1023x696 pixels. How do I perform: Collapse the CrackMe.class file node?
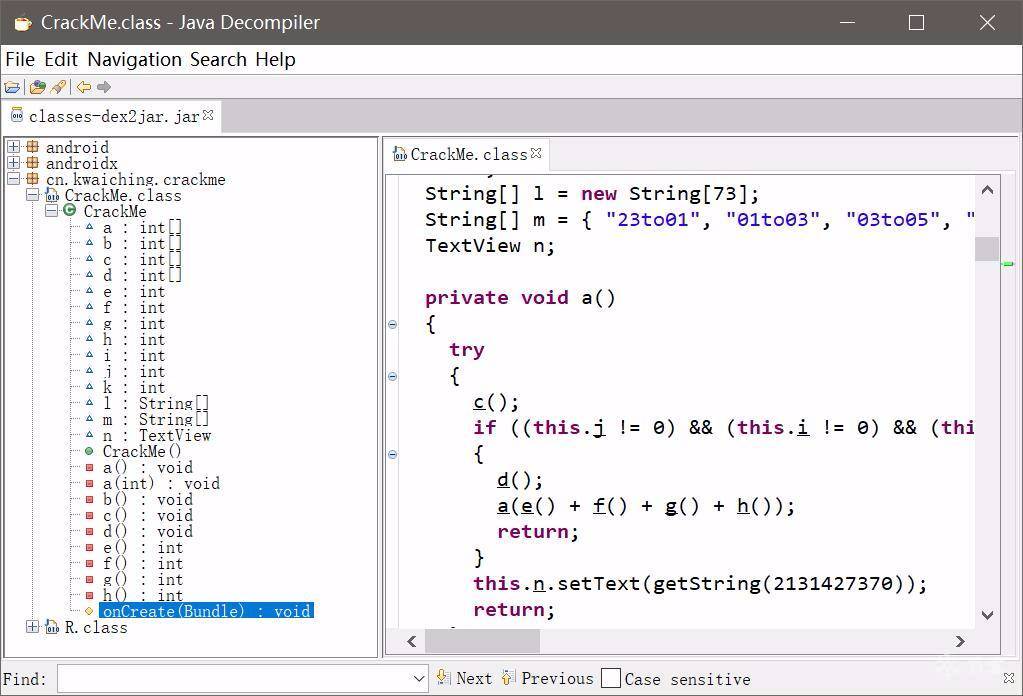click(x=32, y=194)
